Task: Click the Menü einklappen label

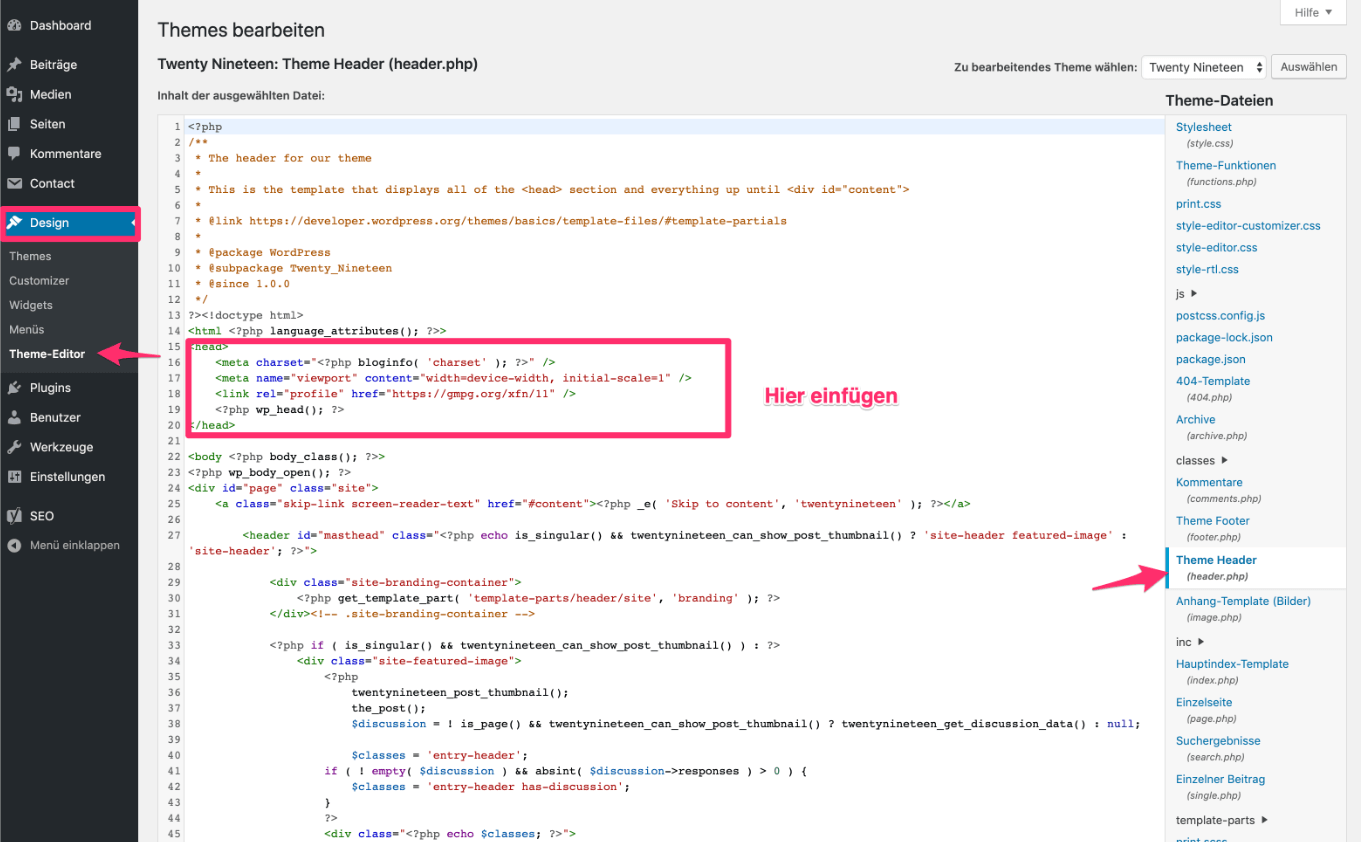Action: click(75, 546)
